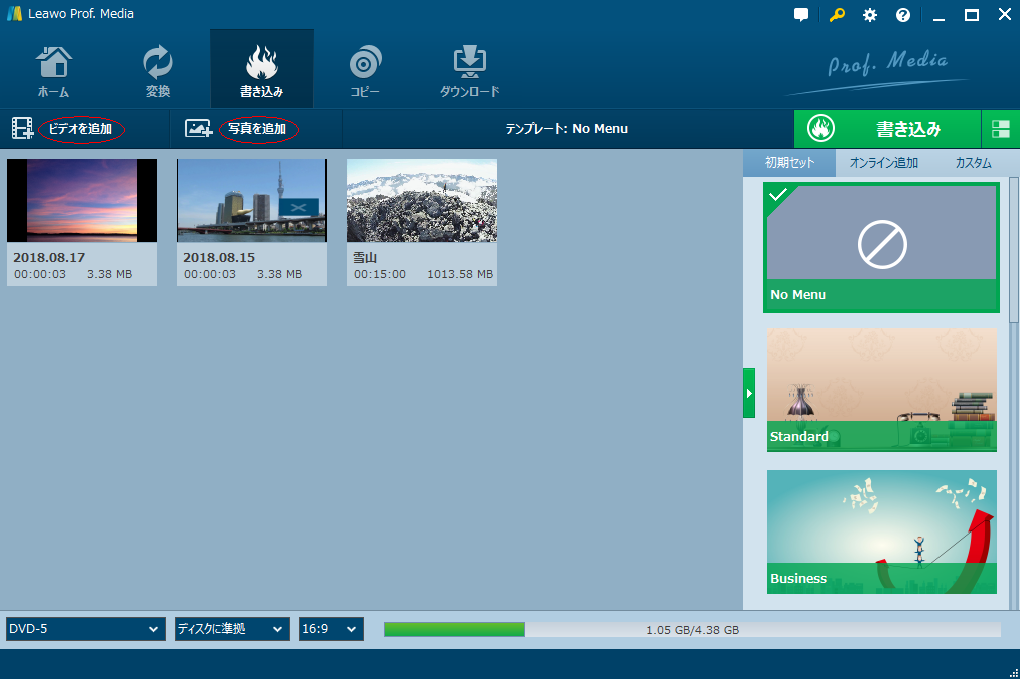This screenshot has height=679, width=1020.
Task: Open settings gear icon
Action: click(870, 15)
